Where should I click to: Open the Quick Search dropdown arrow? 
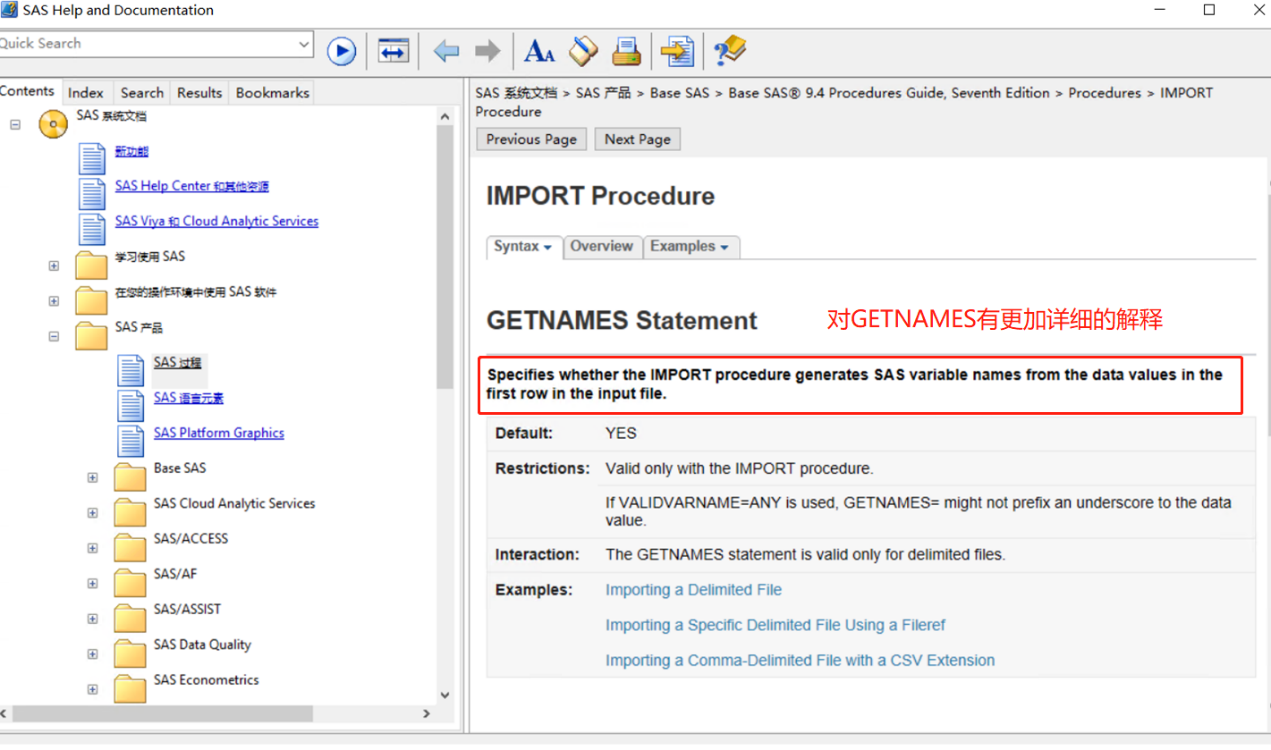point(304,44)
